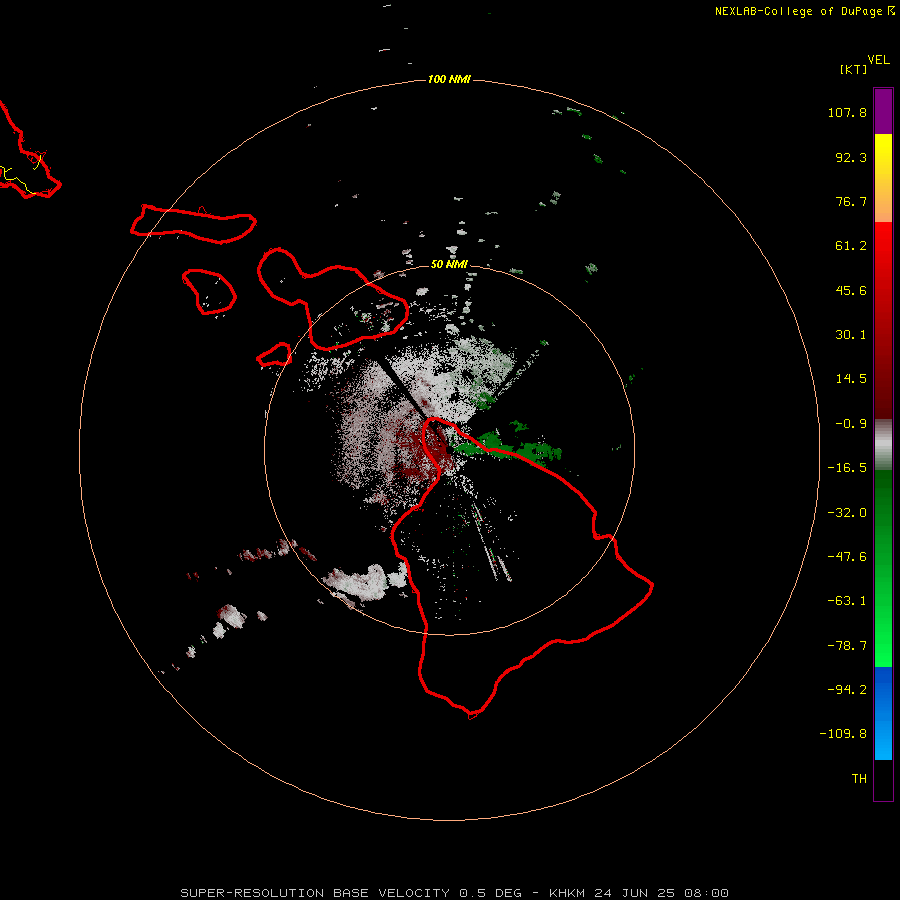The height and width of the screenshot is (900, 900).
Task: Click the blue segment of velocity color bar
Action: coord(883,713)
